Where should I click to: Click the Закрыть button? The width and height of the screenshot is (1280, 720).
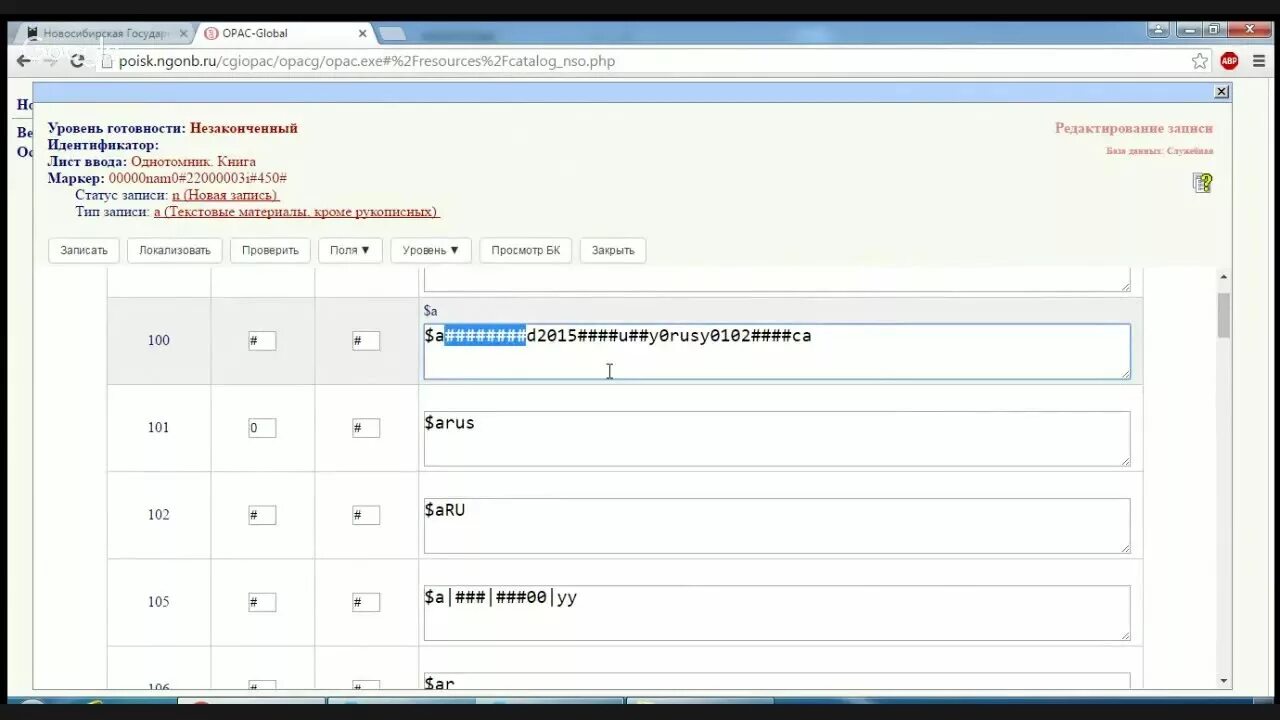[x=613, y=250]
